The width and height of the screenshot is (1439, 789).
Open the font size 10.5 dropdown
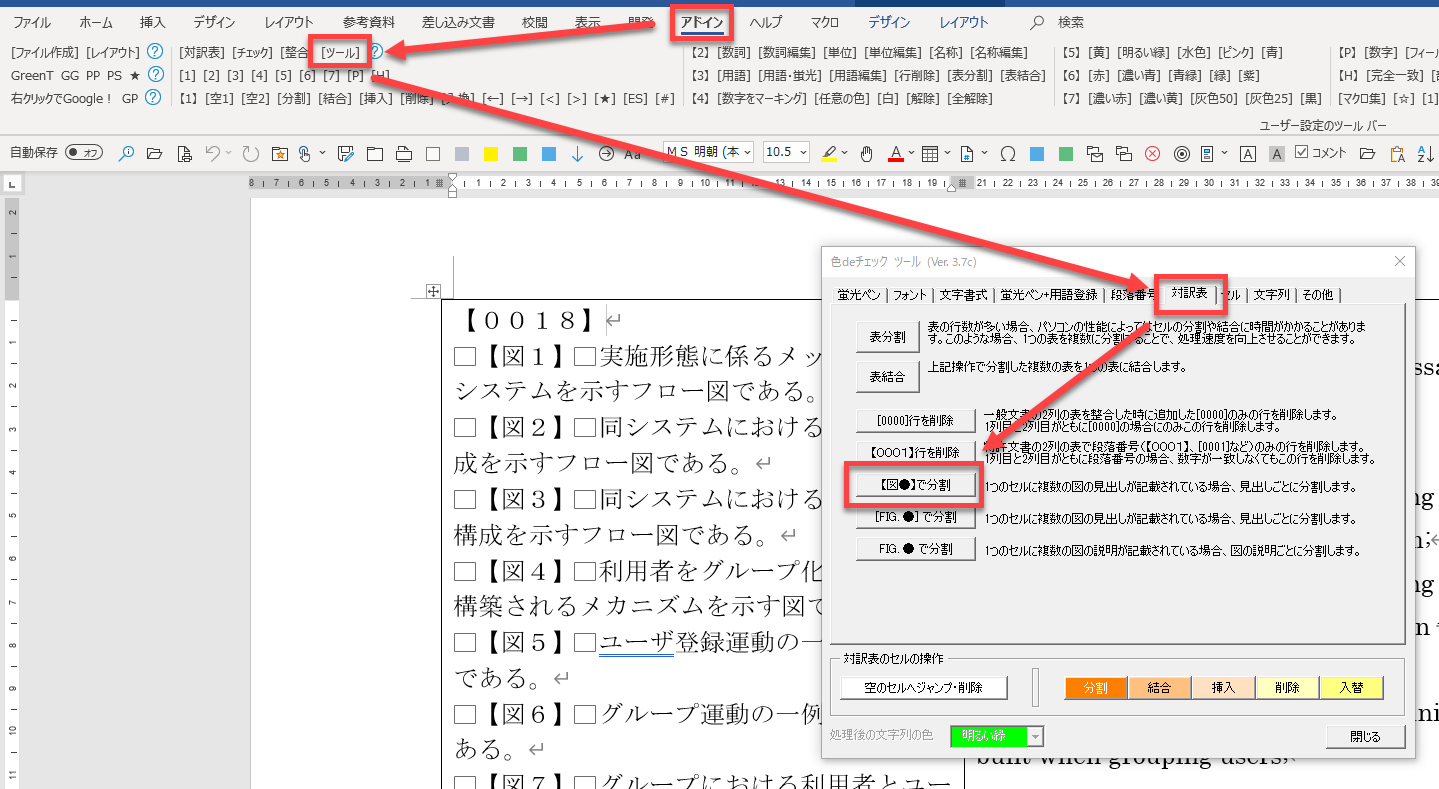point(802,153)
